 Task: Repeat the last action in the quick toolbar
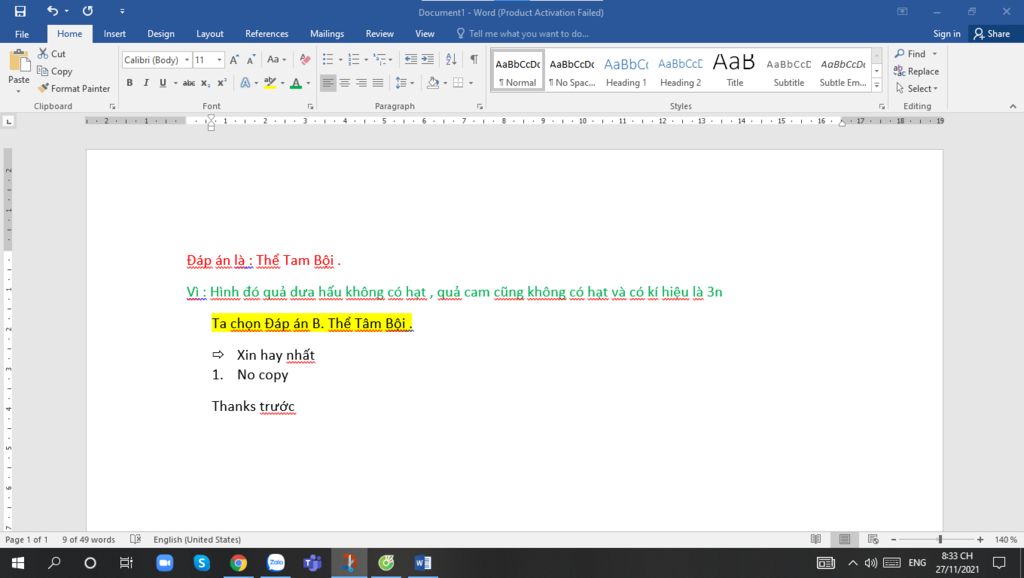(x=88, y=11)
